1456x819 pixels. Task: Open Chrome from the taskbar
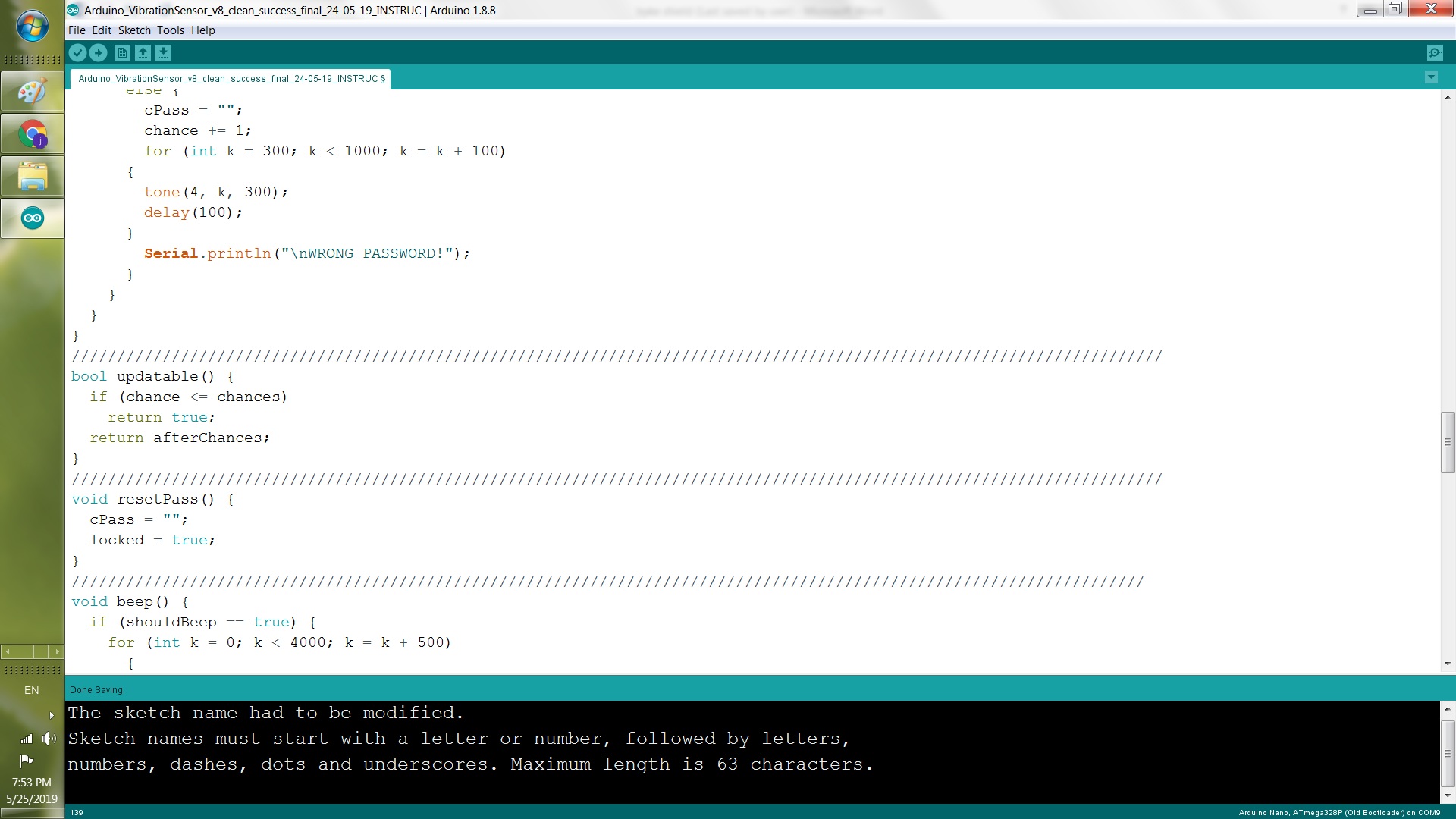(33, 135)
